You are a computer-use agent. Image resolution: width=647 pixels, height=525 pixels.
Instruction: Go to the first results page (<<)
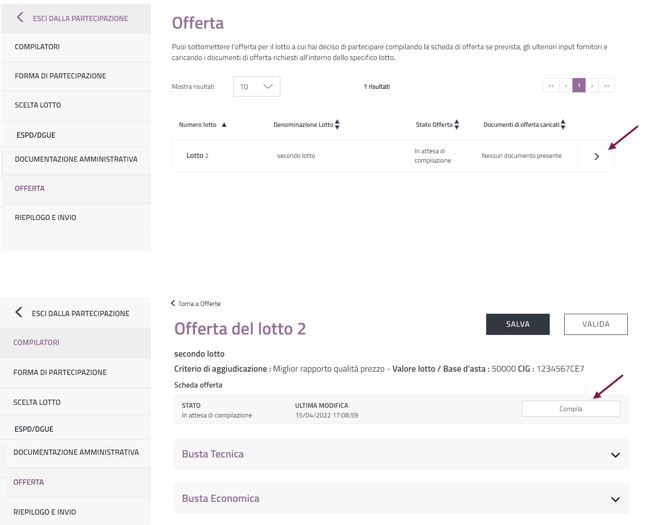(550, 87)
